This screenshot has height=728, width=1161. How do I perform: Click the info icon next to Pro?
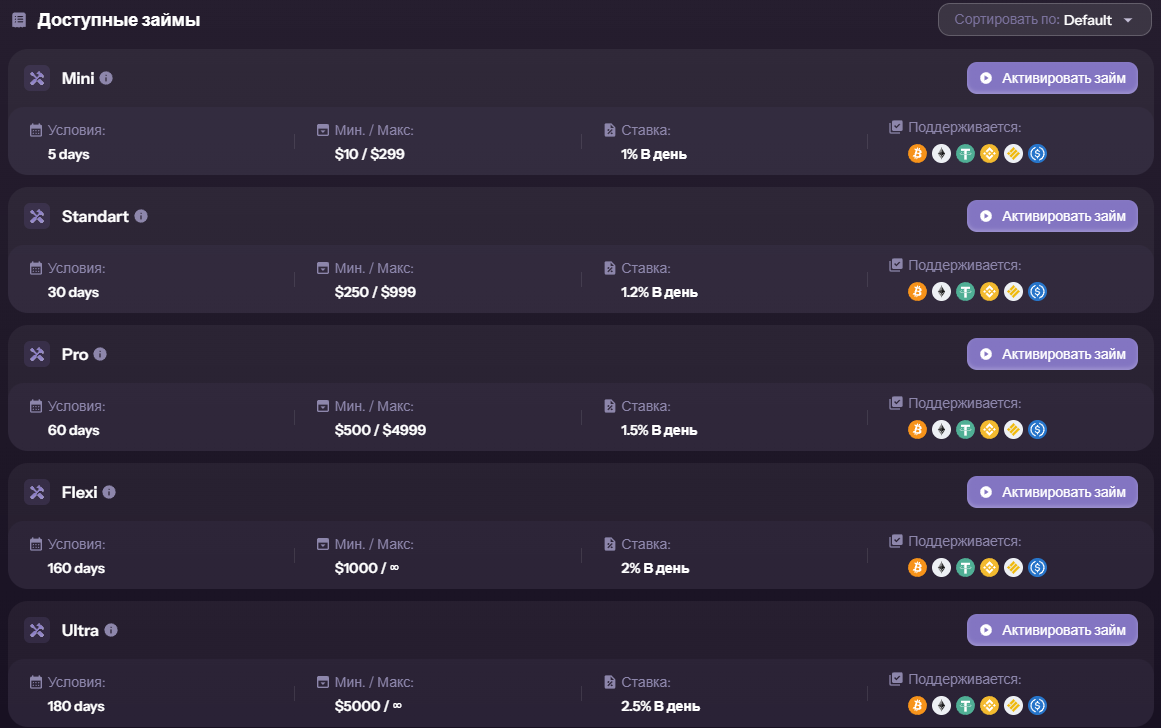point(100,354)
